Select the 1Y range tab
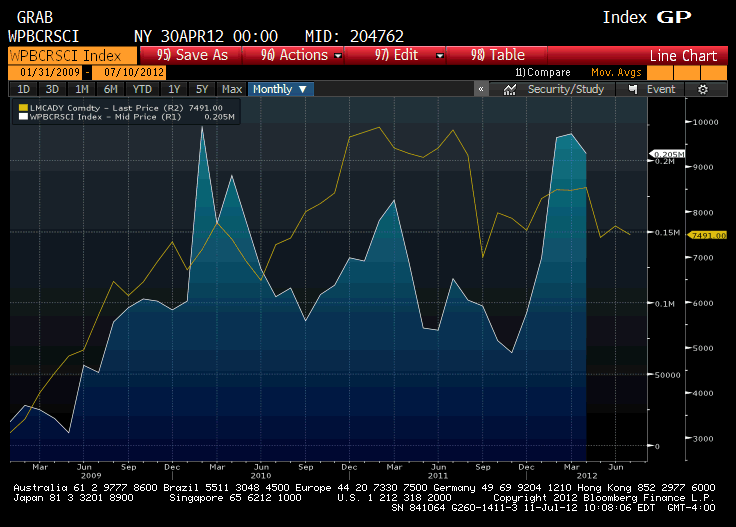 [x=174, y=89]
